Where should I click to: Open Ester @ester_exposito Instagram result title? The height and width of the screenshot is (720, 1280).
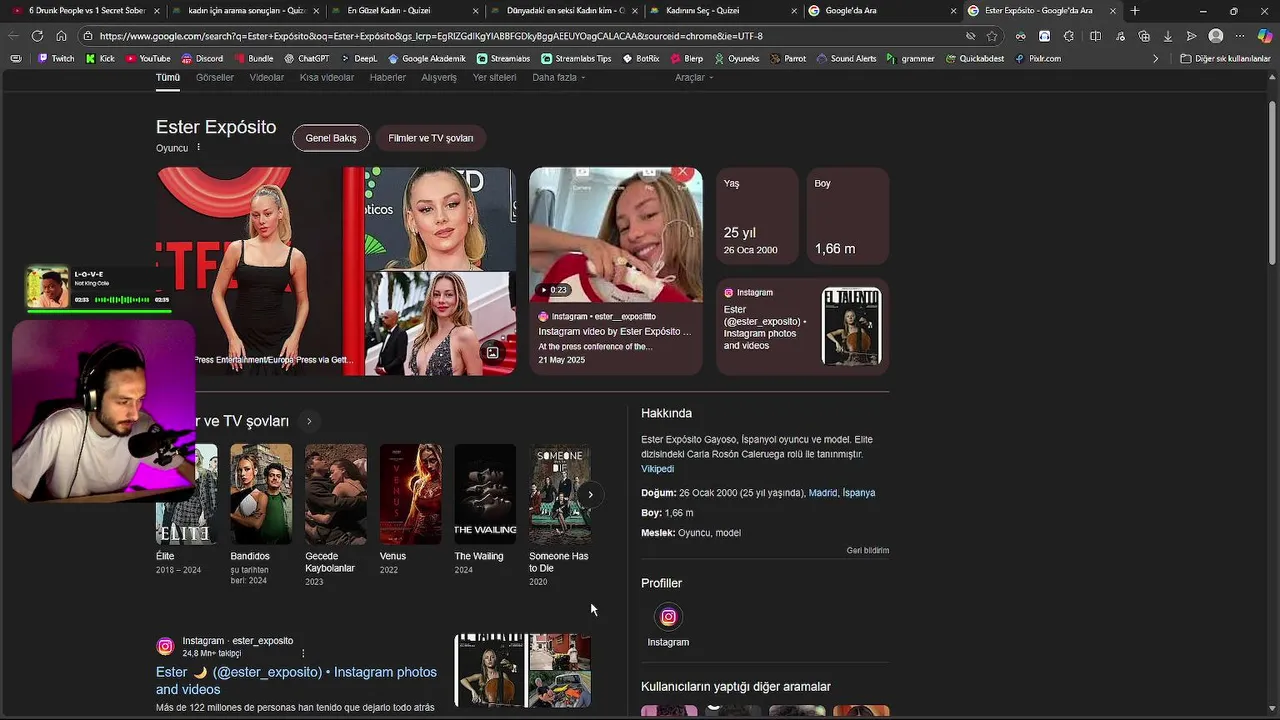tap(296, 681)
